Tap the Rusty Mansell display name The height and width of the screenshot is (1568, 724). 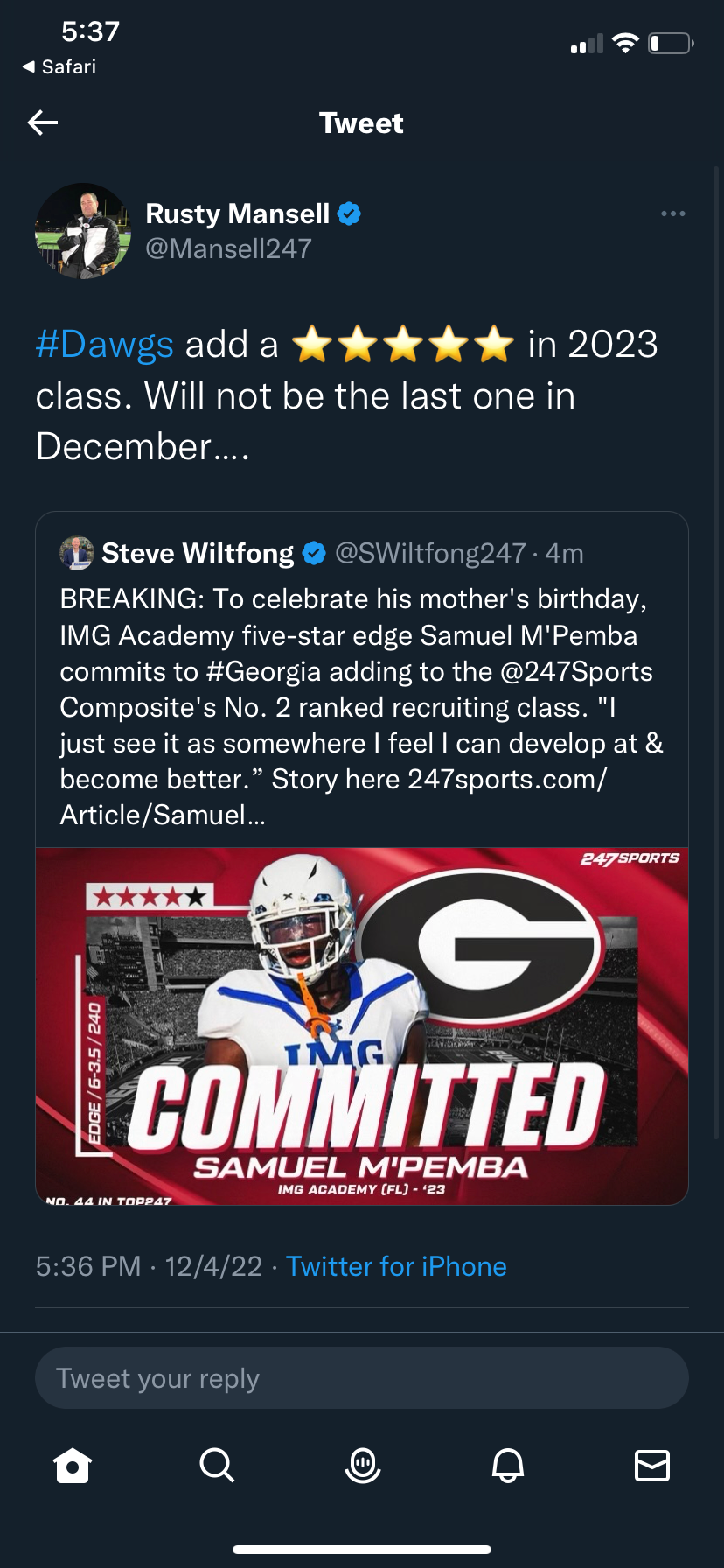pos(237,213)
